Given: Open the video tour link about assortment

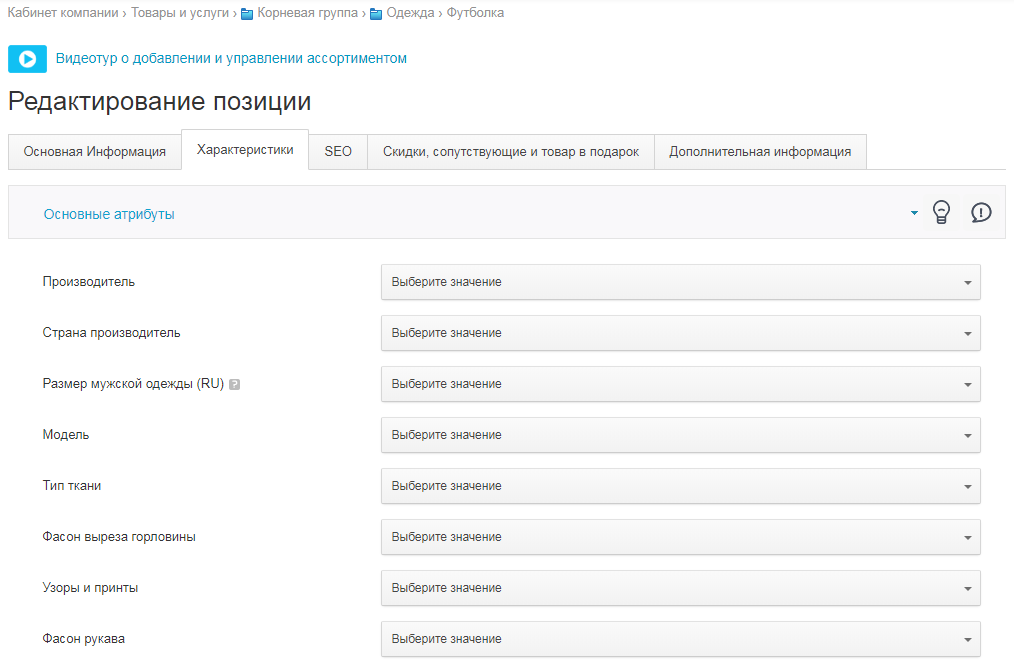Looking at the screenshot, I should coord(231,58).
